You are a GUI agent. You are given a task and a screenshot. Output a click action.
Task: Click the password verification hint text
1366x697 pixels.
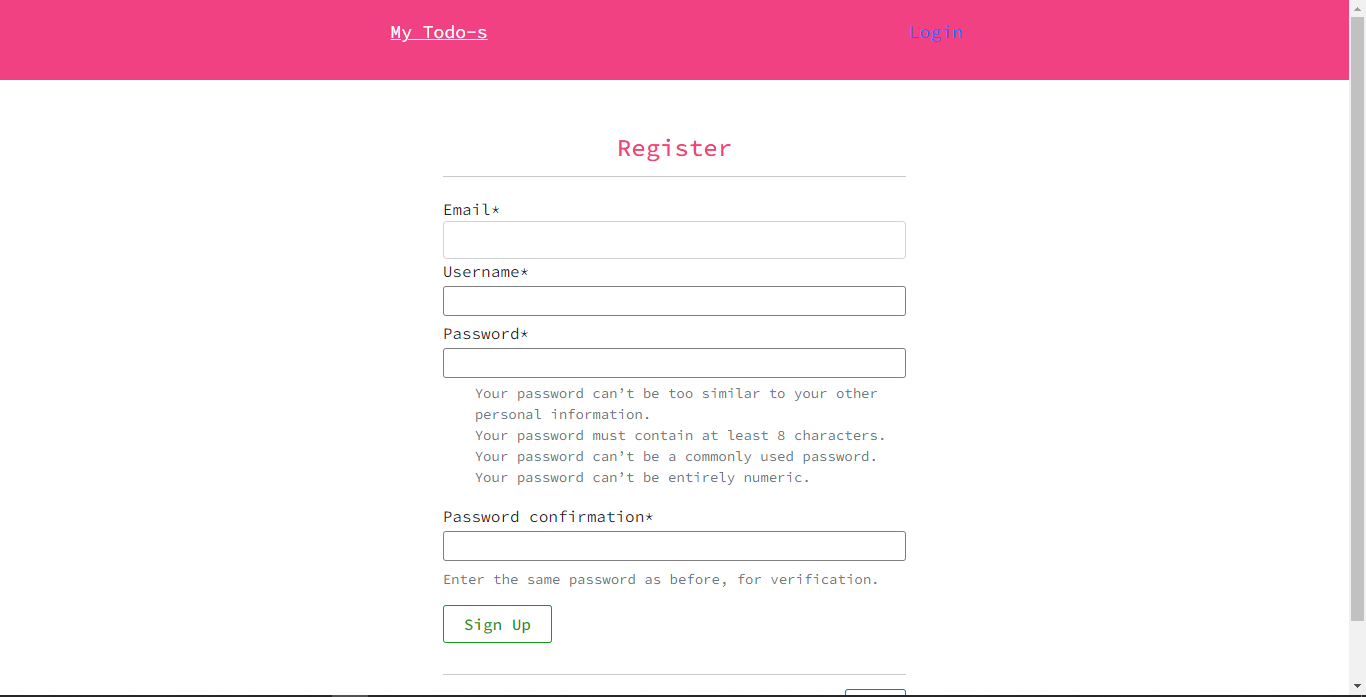point(660,579)
